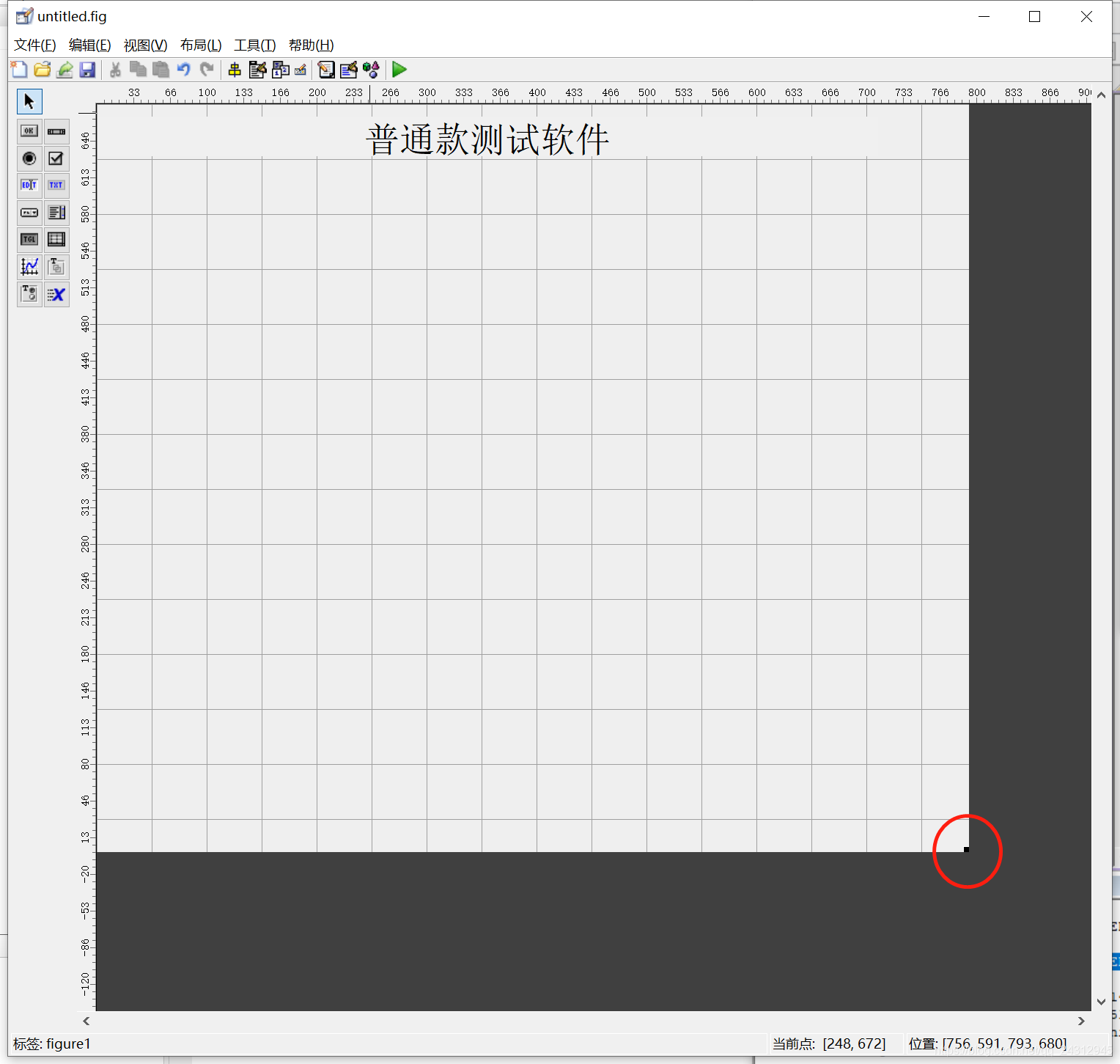Open an existing figure file via folder icon
Image resolution: width=1120 pixels, height=1064 pixels.
coord(43,70)
